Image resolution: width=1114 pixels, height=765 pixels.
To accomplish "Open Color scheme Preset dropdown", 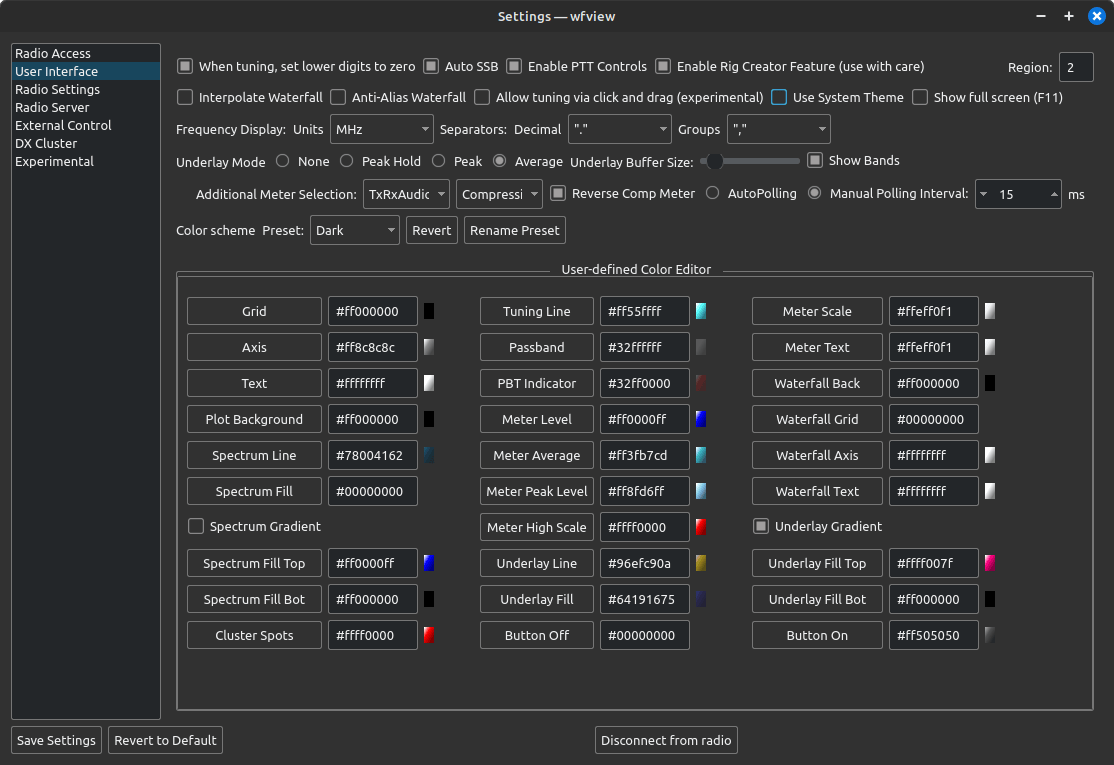I will tap(355, 230).
